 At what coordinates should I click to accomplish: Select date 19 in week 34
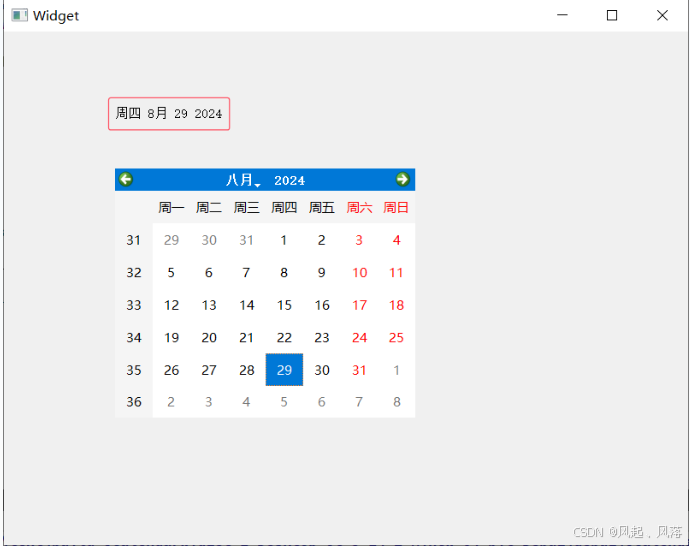click(171, 337)
